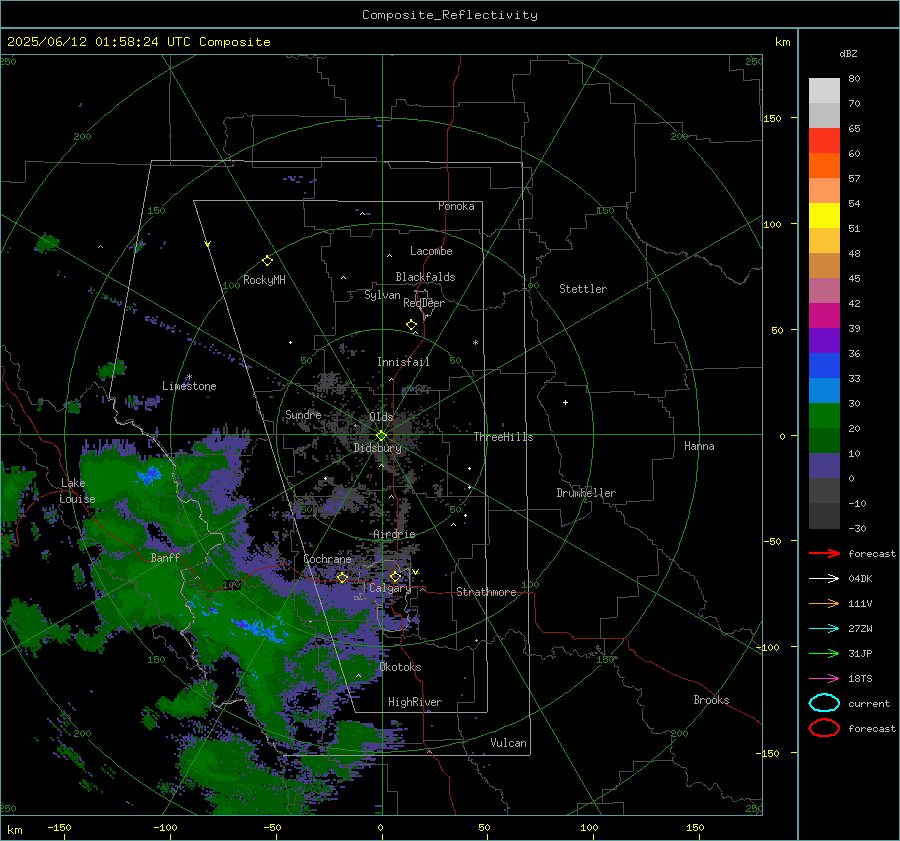The height and width of the screenshot is (841, 900).
Task: Click the HighRiver label
Action: [415, 702]
